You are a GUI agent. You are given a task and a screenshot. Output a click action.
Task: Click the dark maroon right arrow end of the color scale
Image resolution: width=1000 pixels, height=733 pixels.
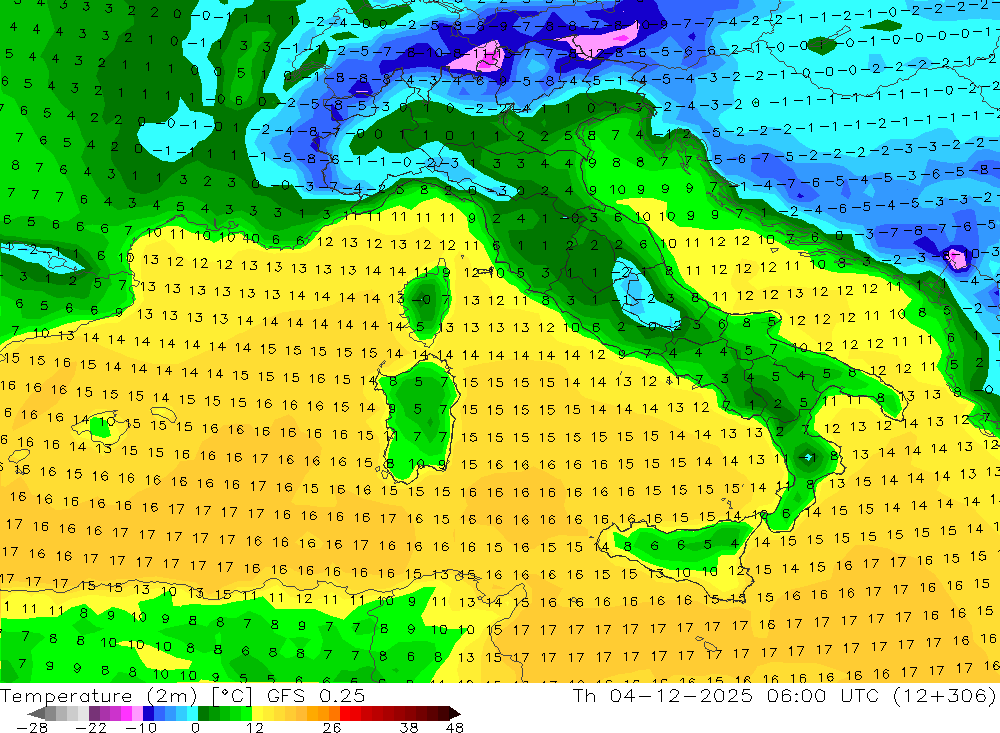pos(453,713)
